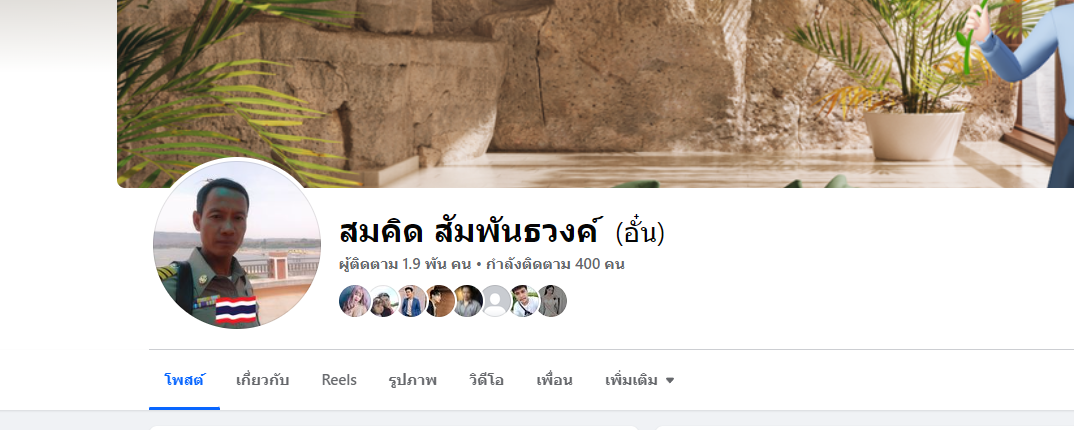Viewport: 1074px width, 430px height.
Task: Switch to the เกี่ยวกับ tab
Action: (x=262, y=380)
